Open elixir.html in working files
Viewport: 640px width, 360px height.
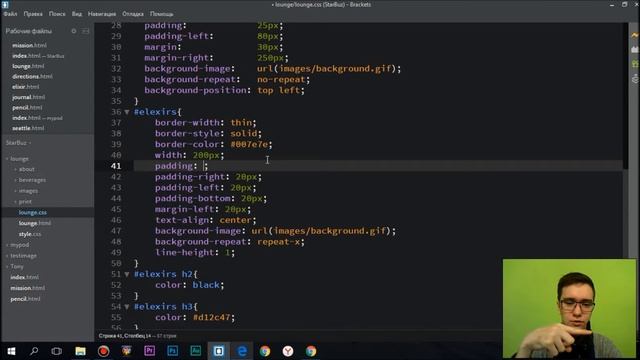[x=26, y=87]
